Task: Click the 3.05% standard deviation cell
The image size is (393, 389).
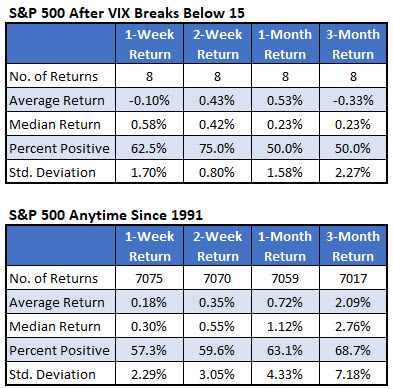Action: [x=217, y=374]
